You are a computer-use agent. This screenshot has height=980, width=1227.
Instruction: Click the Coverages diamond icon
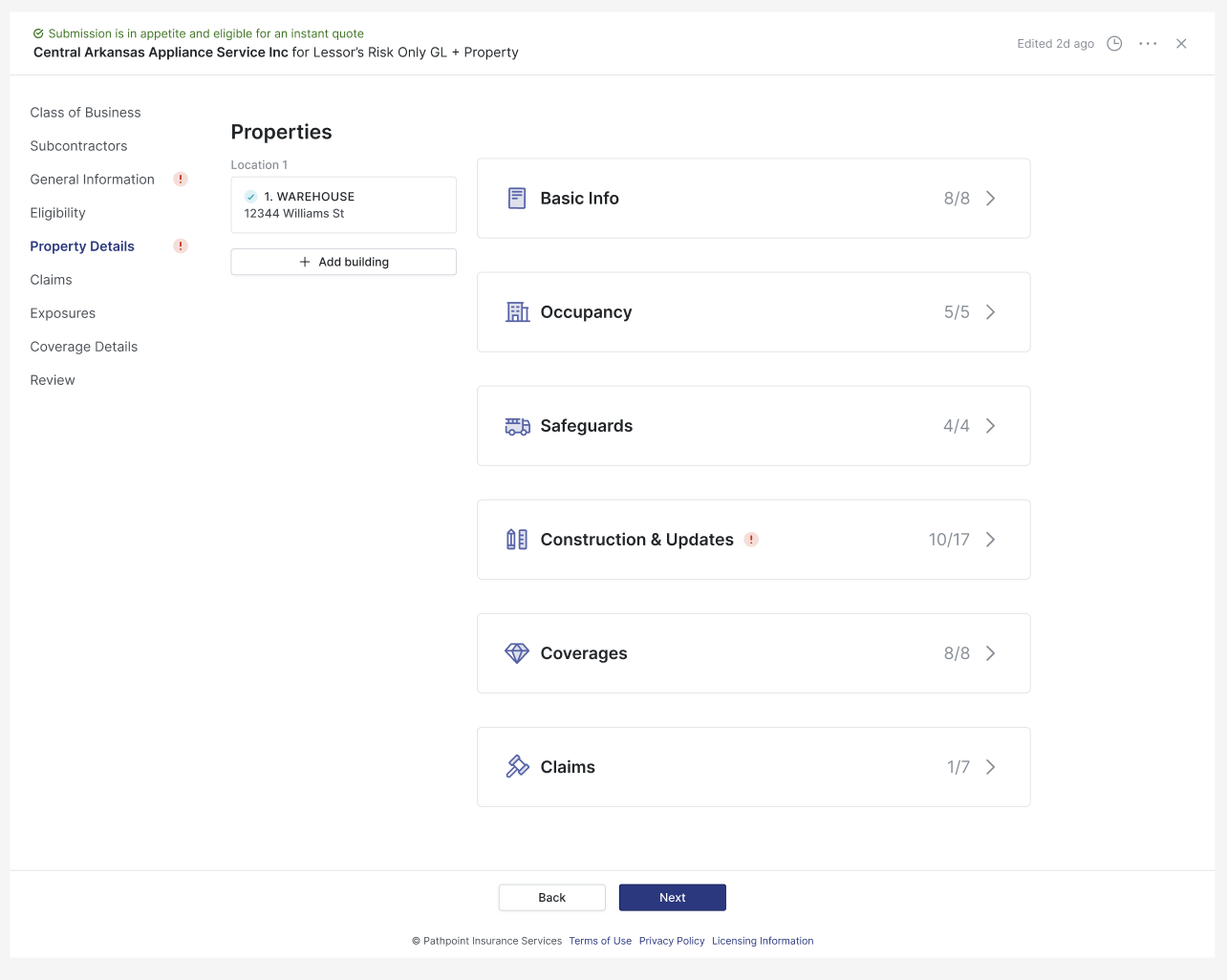517,653
